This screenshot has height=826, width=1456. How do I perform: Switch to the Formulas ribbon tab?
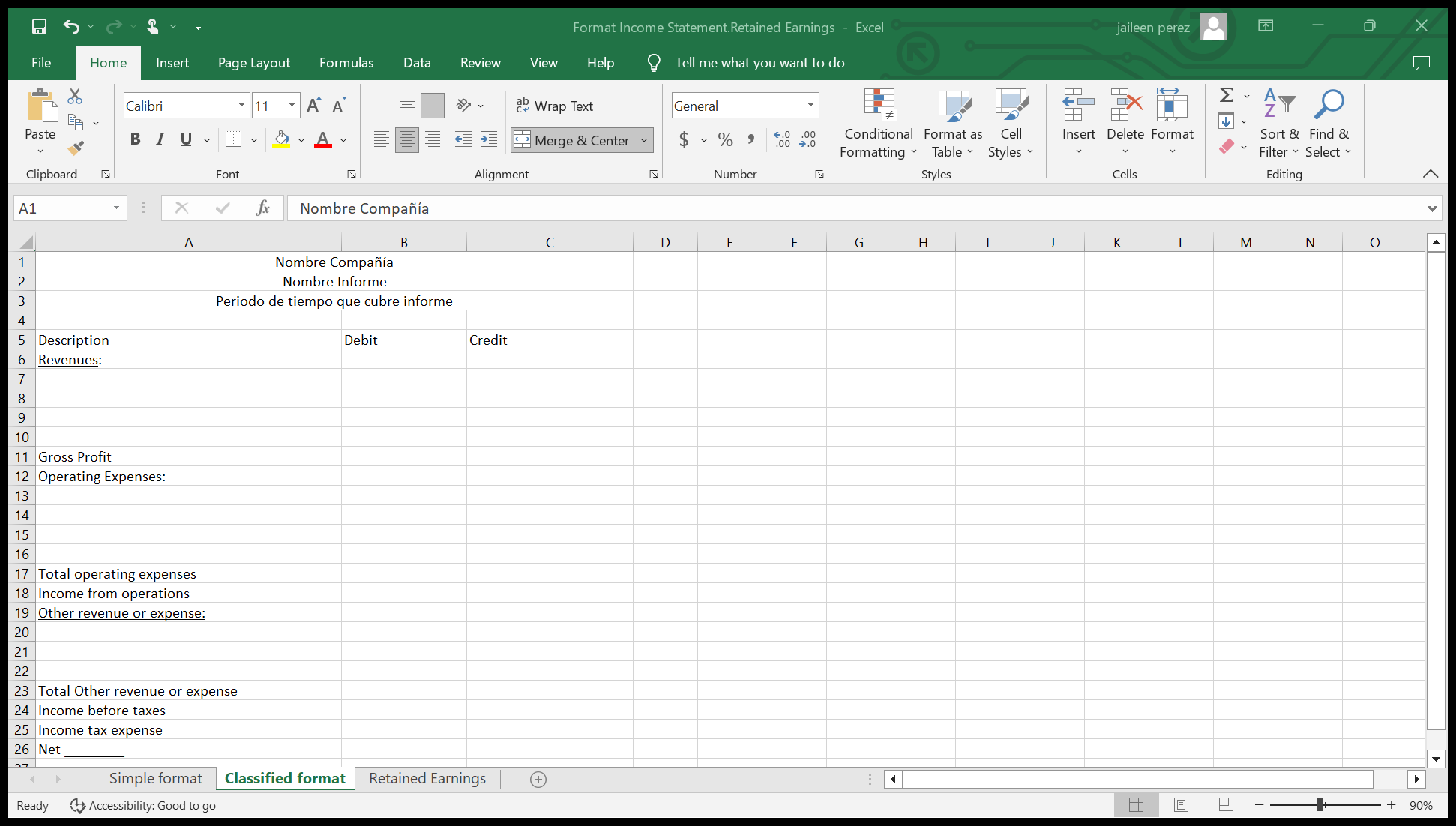(x=346, y=63)
